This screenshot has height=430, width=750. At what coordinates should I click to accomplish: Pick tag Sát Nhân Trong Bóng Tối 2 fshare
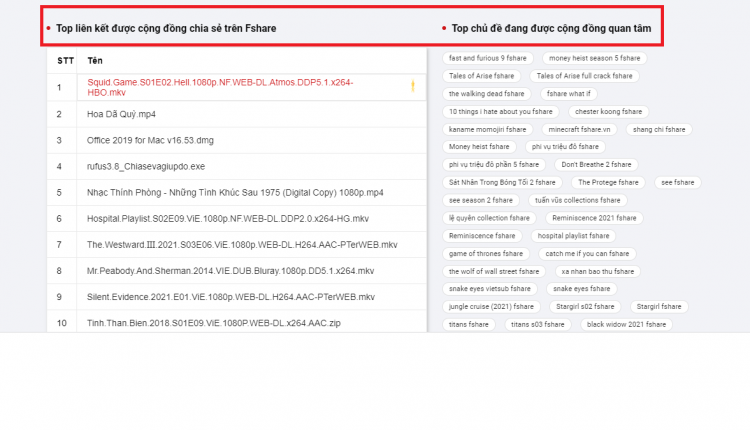coord(502,183)
